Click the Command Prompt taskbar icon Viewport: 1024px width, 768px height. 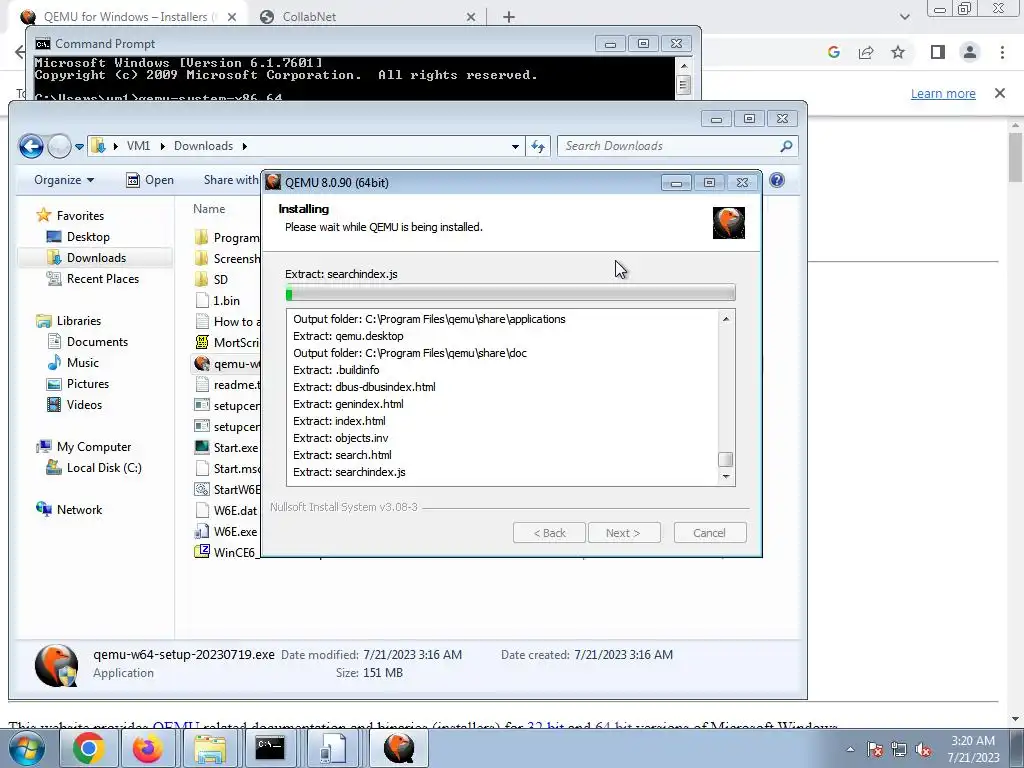270,748
